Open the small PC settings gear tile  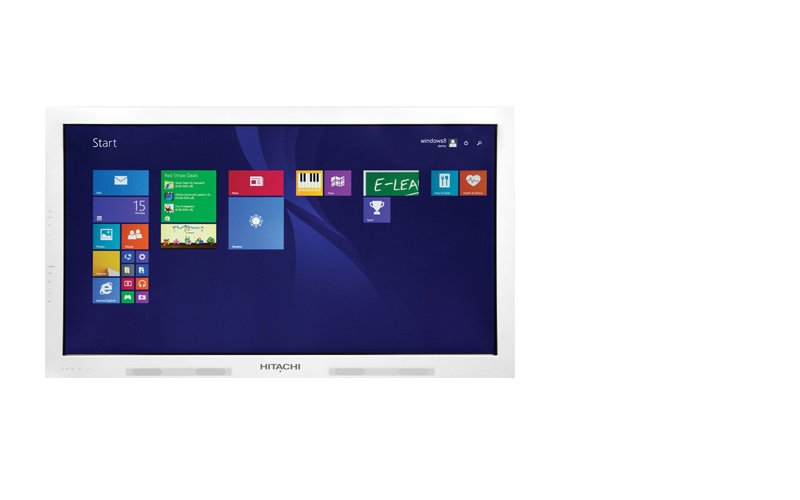pyautogui.click(x=142, y=257)
